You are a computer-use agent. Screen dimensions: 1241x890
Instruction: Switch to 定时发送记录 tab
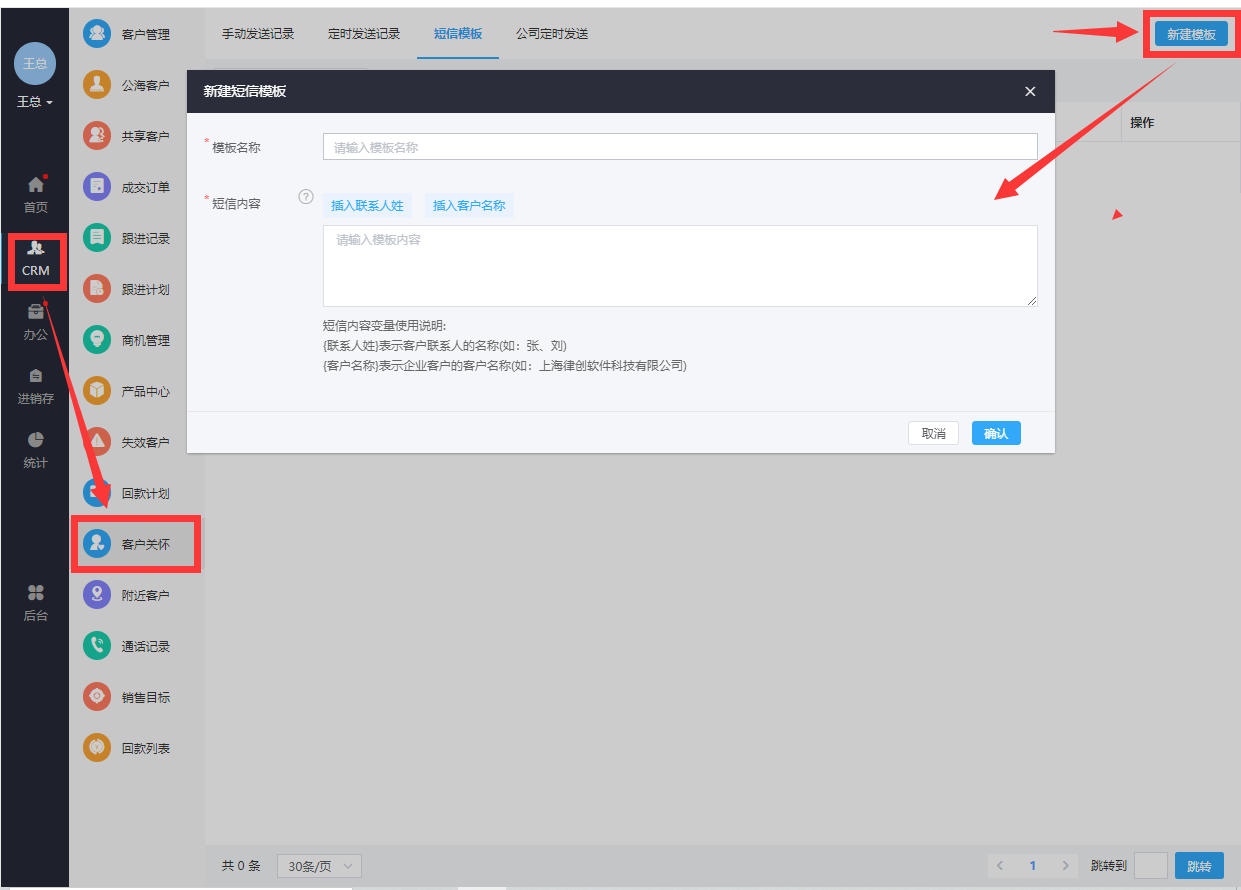(364, 33)
